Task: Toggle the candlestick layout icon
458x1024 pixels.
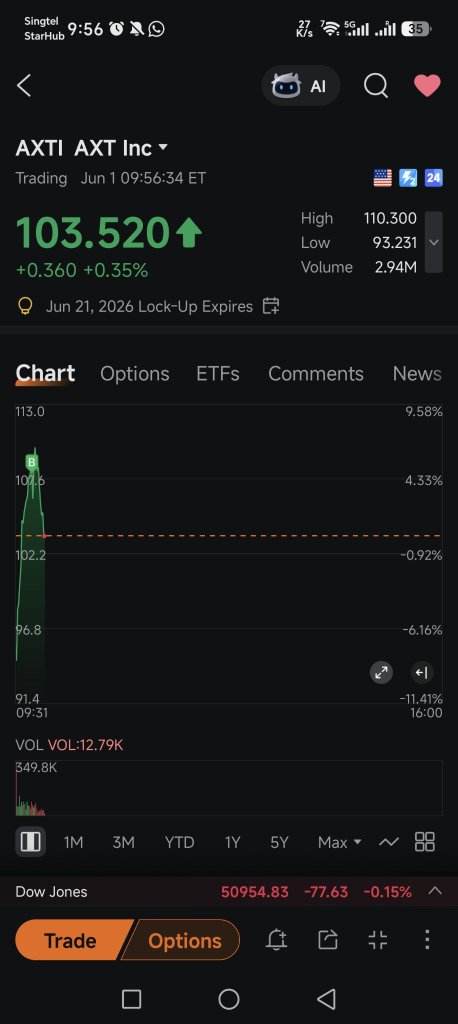Action: tap(31, 842)
